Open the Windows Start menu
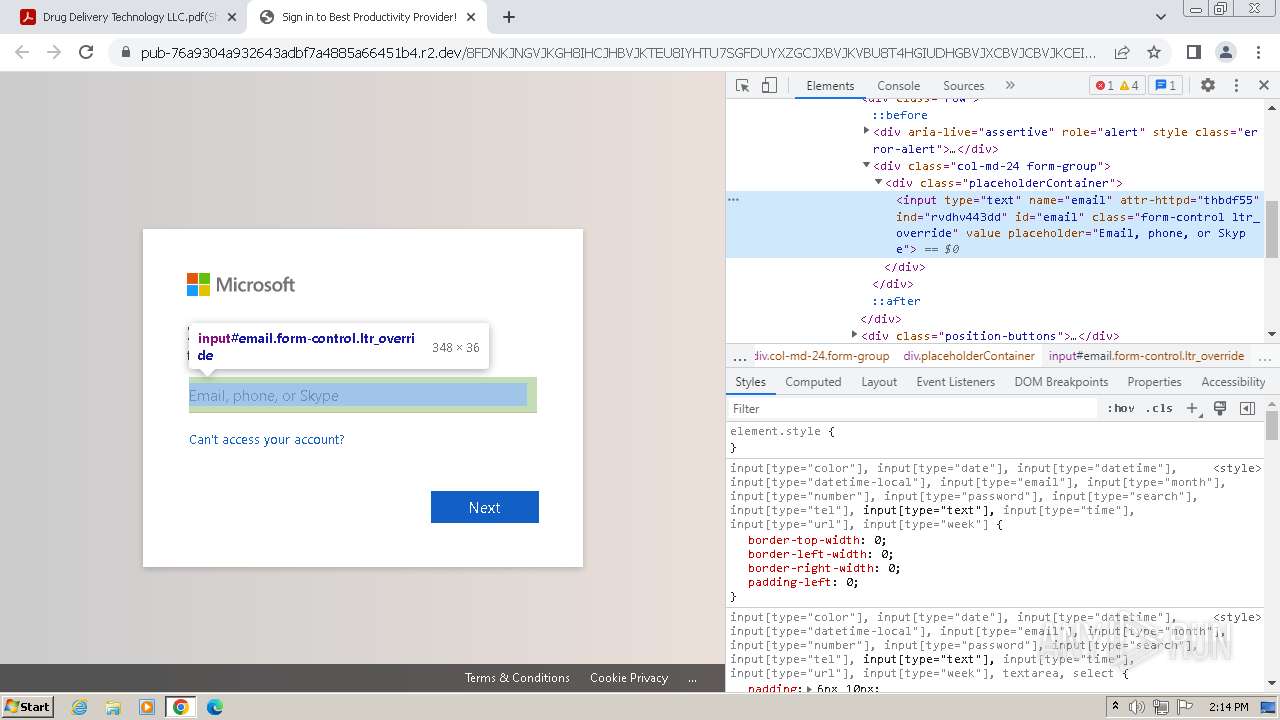The width and height of the screenshot is (1280, 720). point(27,707)
